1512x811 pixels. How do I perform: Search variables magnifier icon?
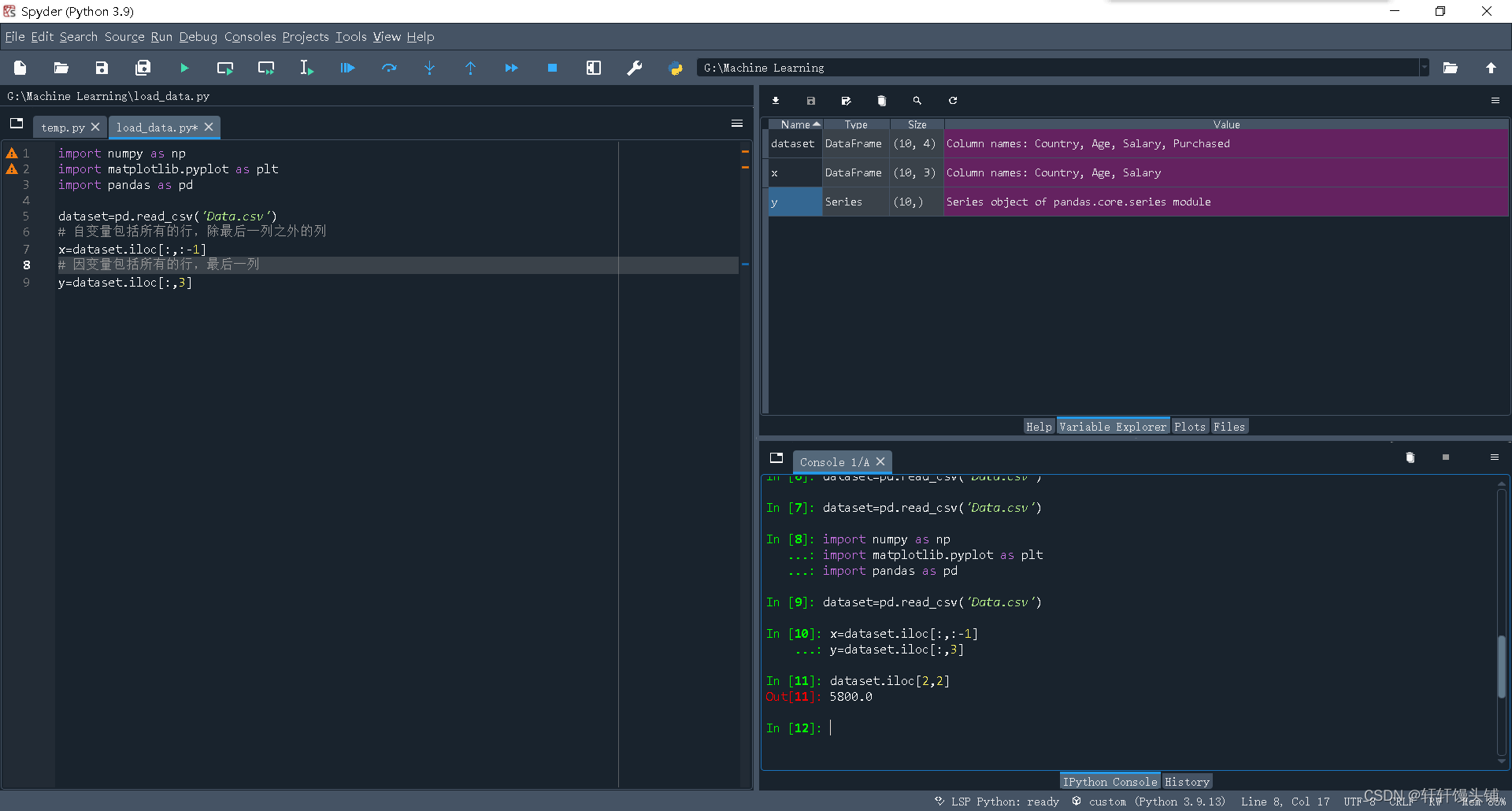click(917, 101)
